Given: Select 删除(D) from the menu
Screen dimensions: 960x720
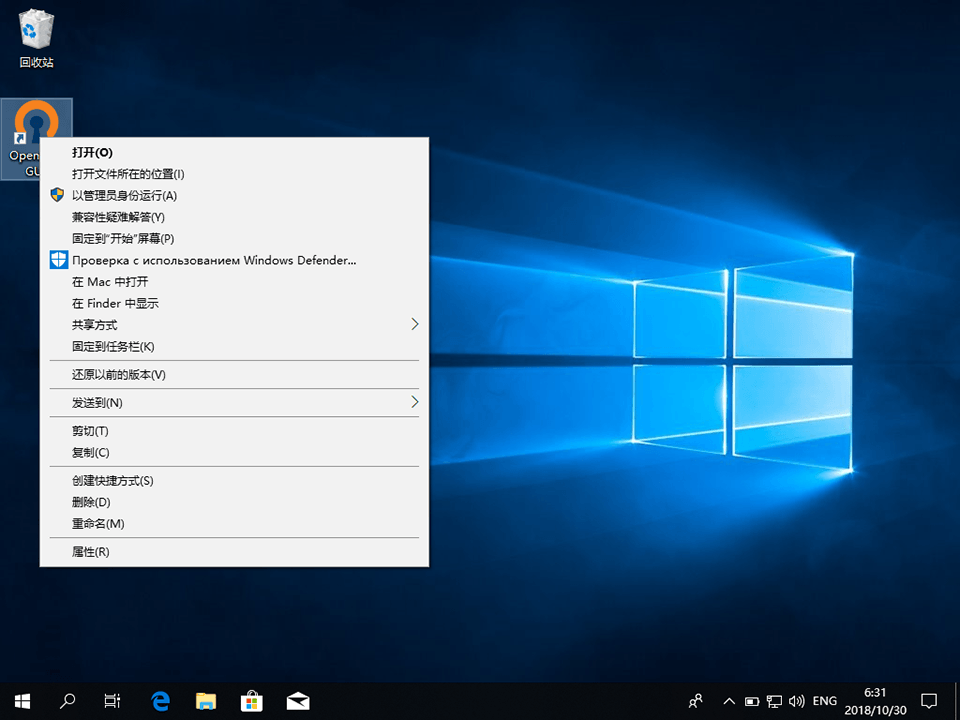Looking at the screenshot, I should click(234, 502).
